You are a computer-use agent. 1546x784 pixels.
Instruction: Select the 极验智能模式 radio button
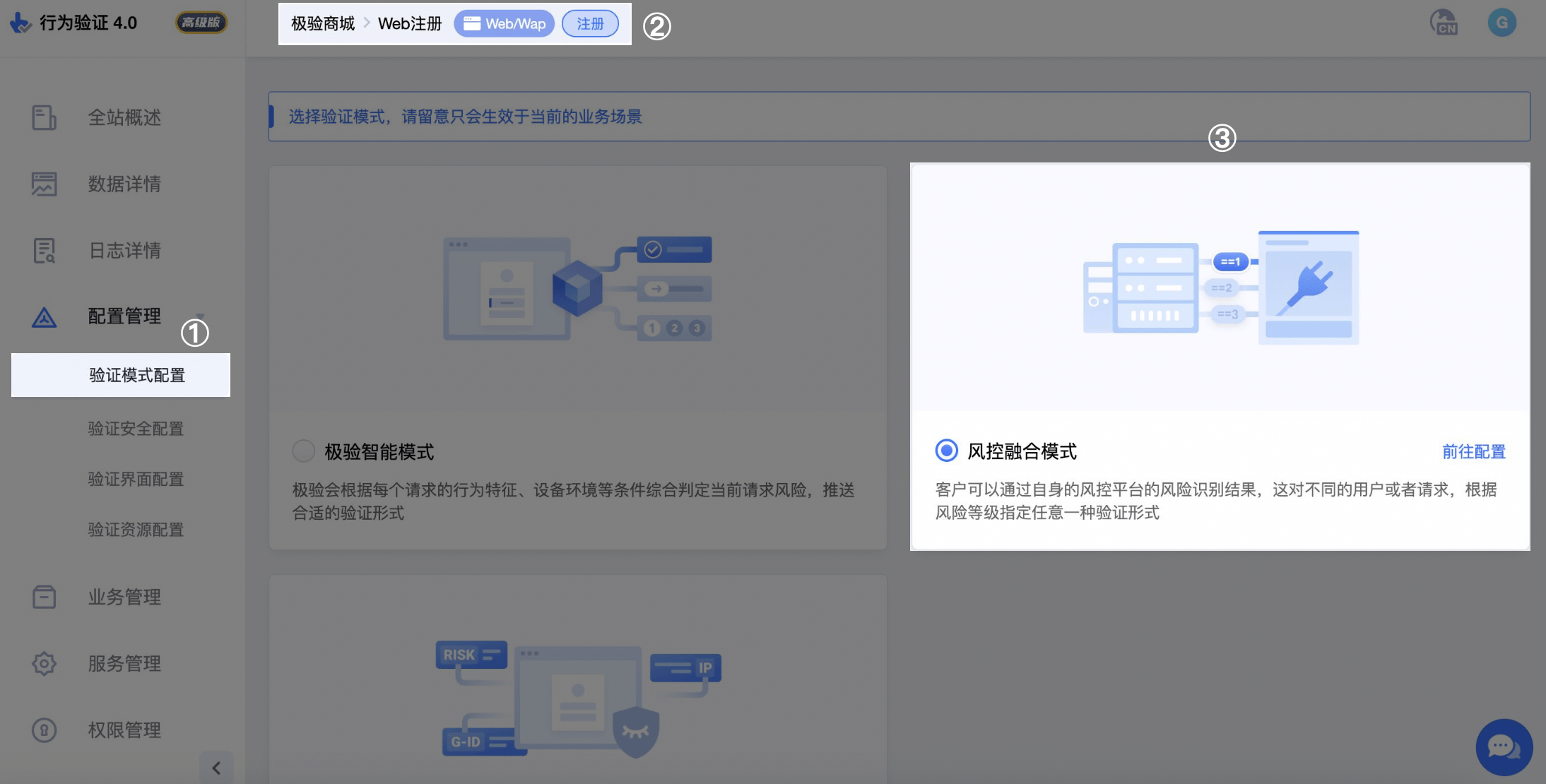(303, 451)
